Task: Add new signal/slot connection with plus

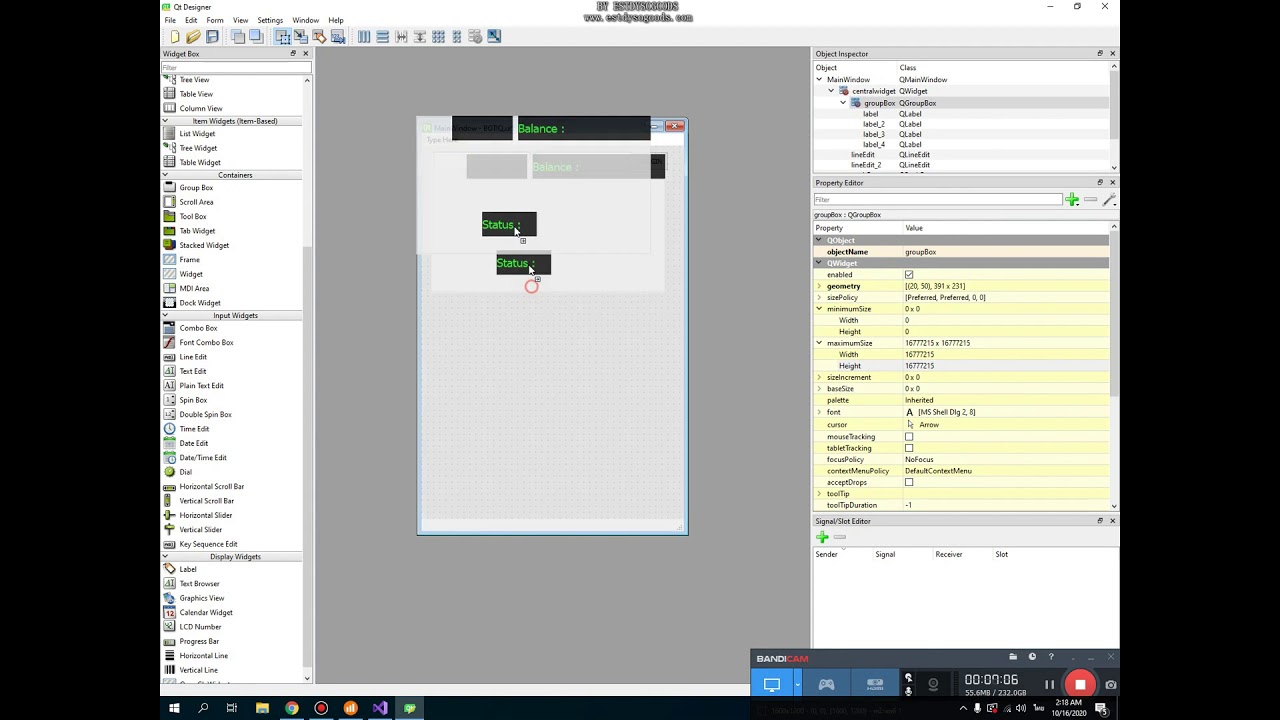Action: (x=822, y=537)
